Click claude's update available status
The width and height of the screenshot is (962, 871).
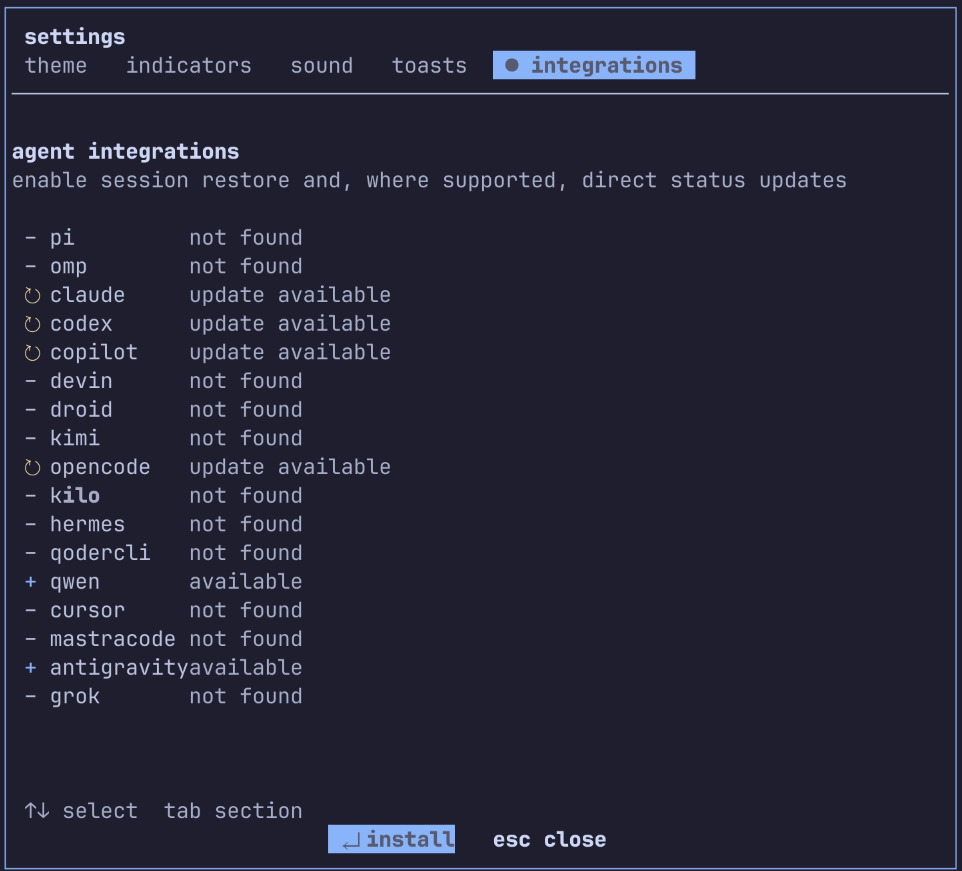click(290, 295)
